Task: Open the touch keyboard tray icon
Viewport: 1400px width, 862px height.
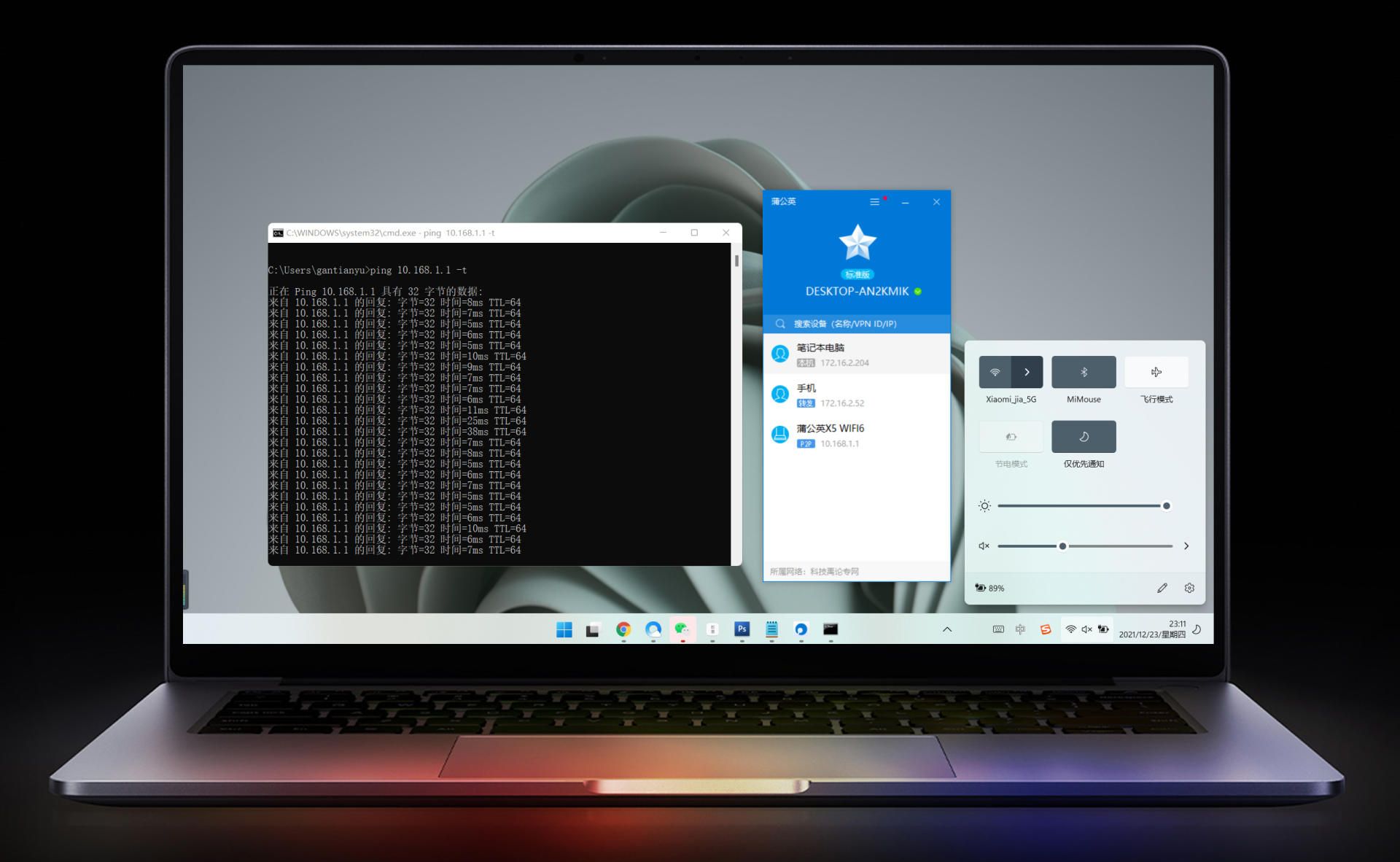Action: [998, 629]
